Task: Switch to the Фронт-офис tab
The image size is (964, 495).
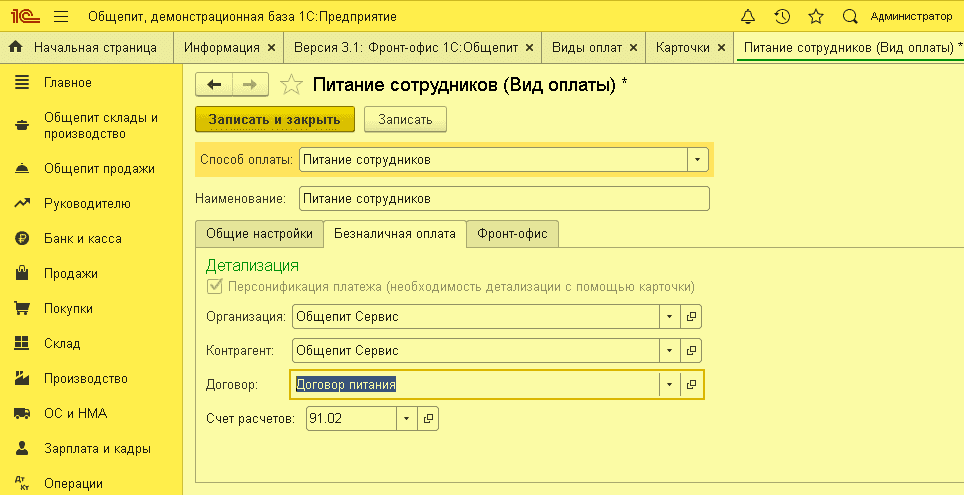Action: point(512,234)
